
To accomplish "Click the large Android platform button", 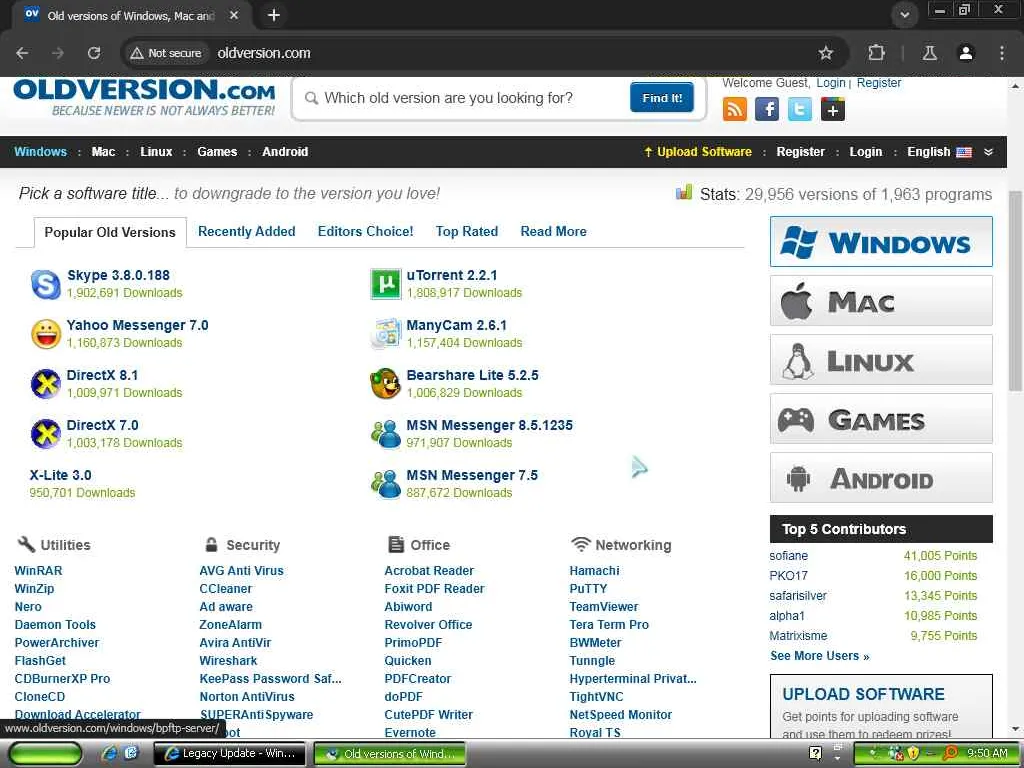I will pyautogui.click(x=881, y=478).
